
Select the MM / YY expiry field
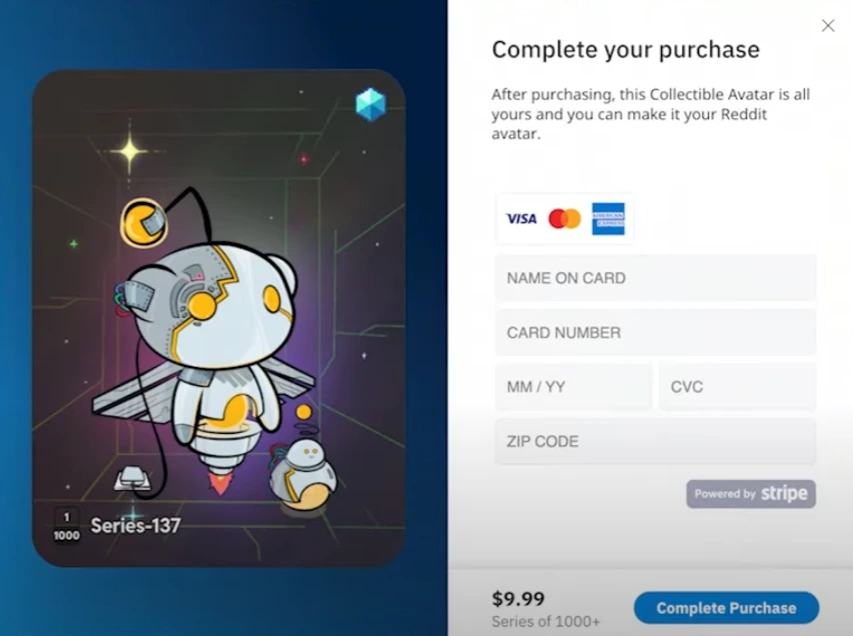[573, 387]
